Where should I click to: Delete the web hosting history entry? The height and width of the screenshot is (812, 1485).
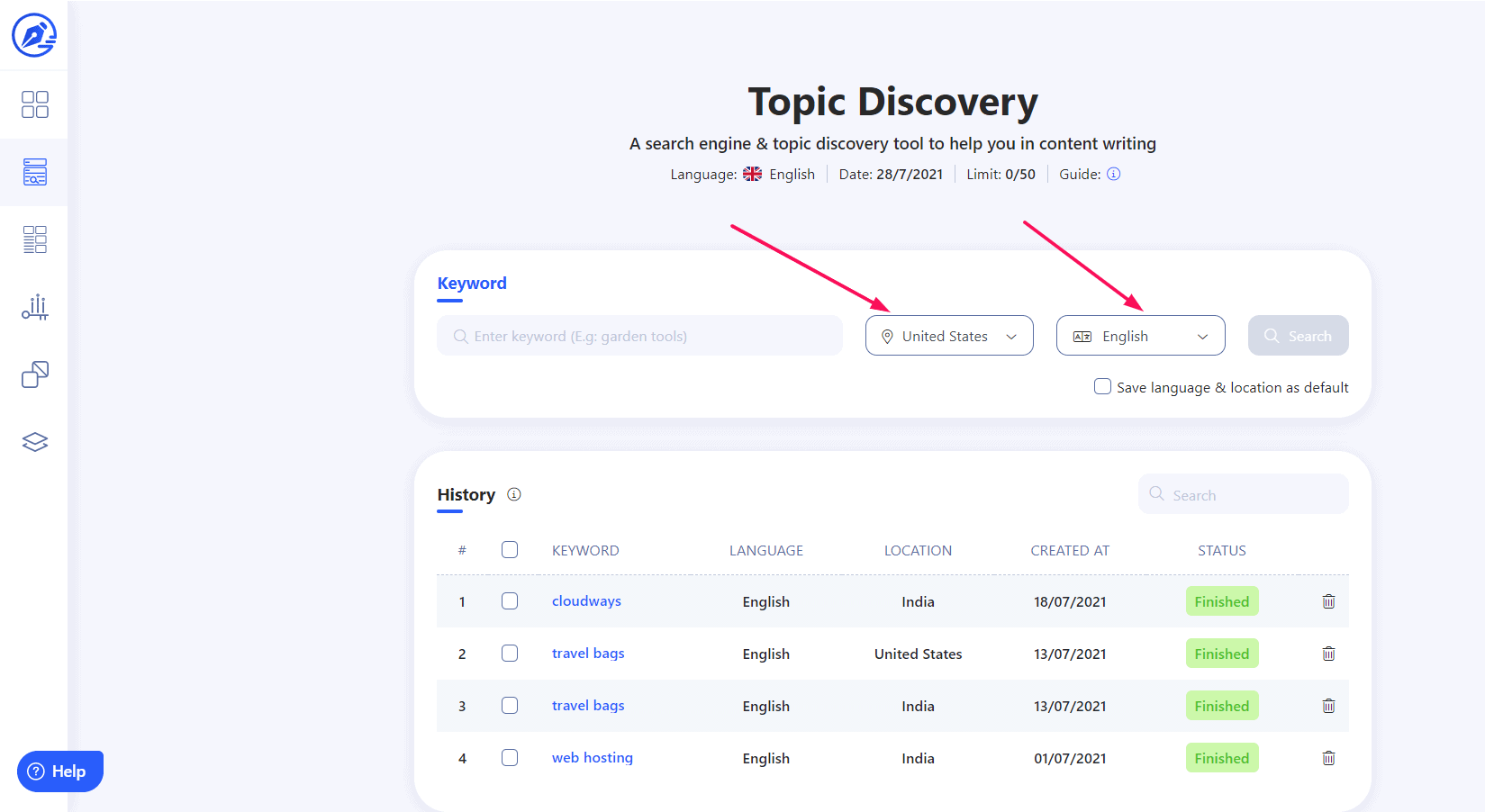tap(1327, 758)
